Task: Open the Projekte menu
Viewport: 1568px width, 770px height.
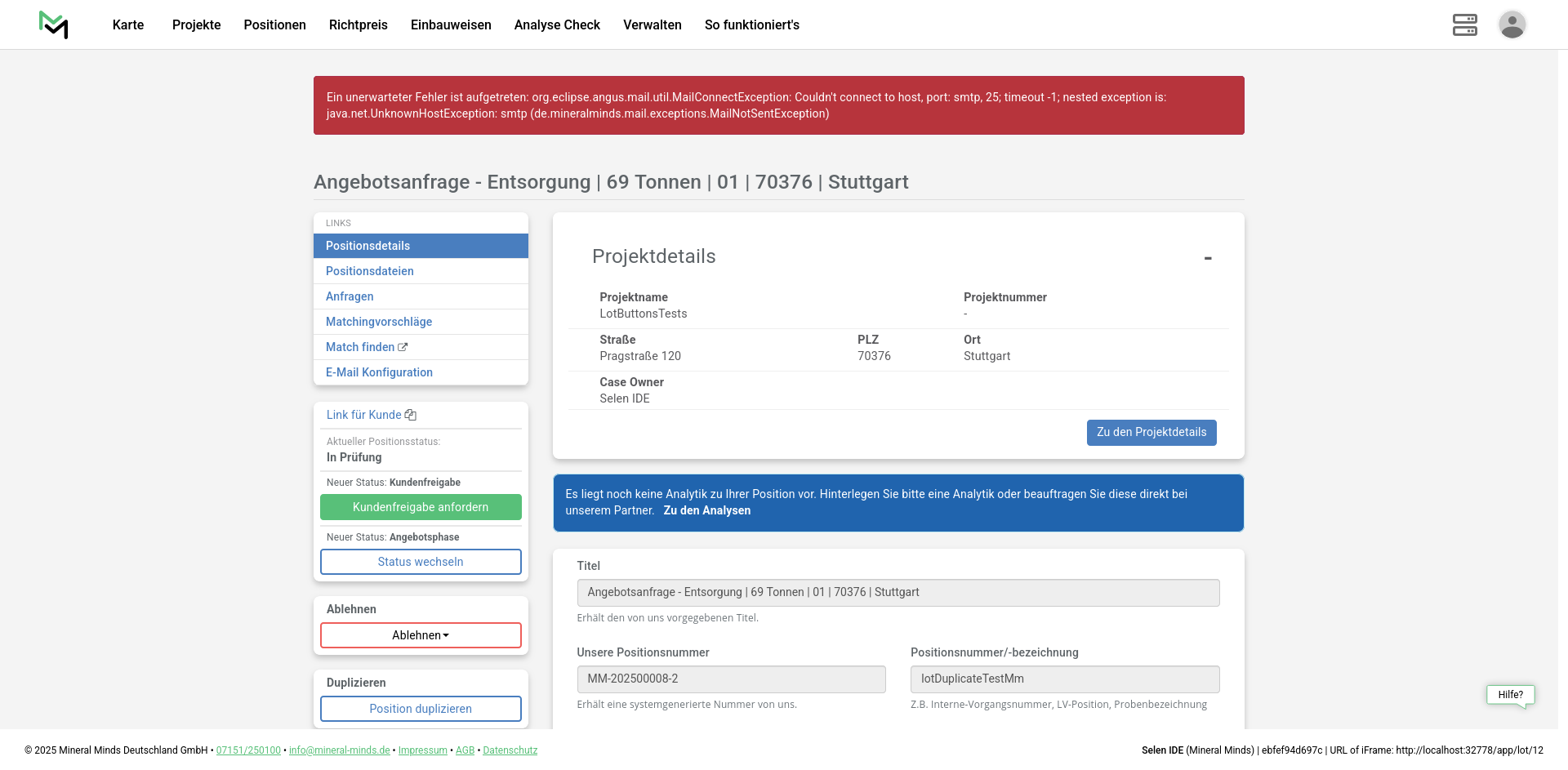Action: [x=196, y=24]
